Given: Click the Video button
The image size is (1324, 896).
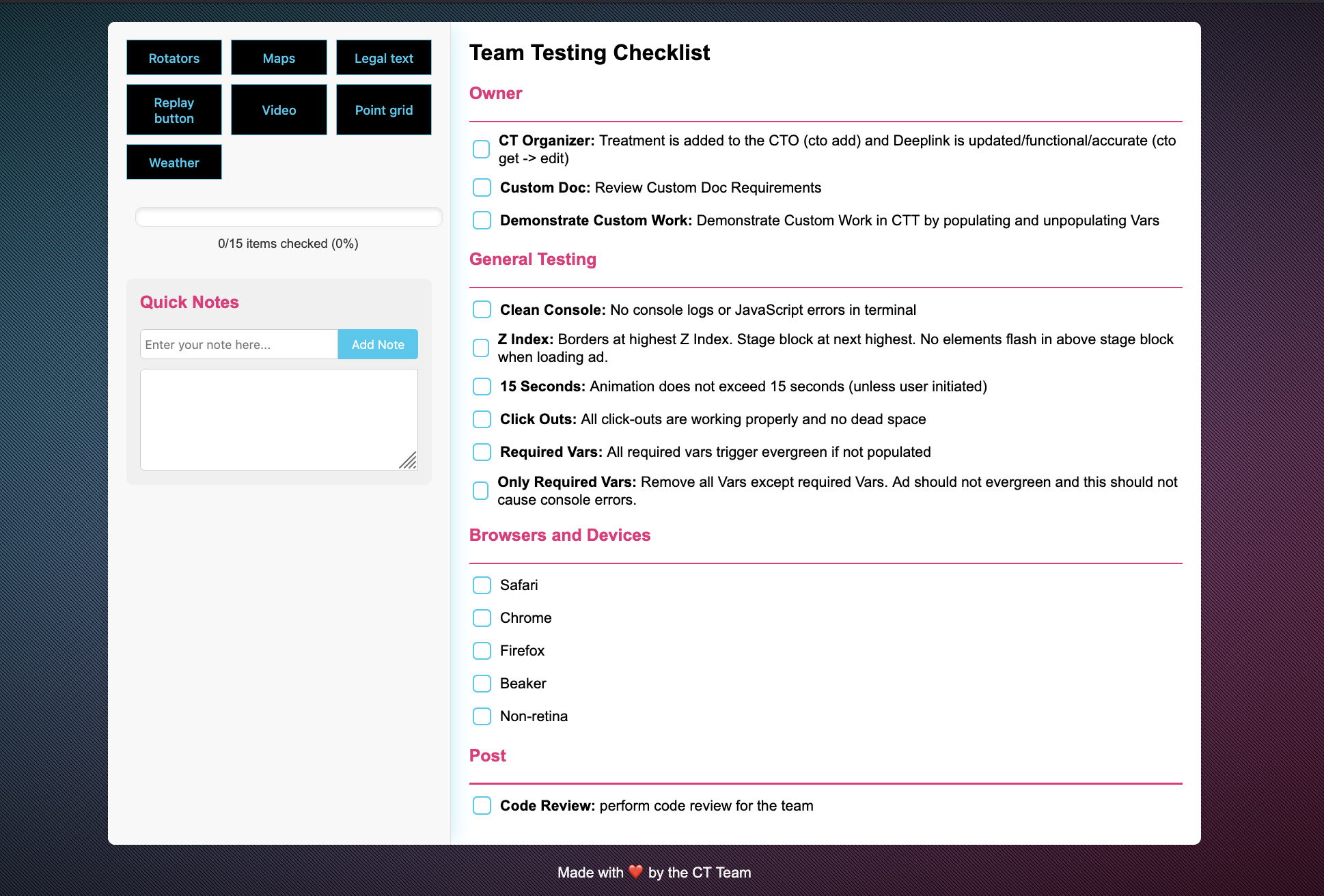Looking at the screenshot, I should [x=279, y=110].
